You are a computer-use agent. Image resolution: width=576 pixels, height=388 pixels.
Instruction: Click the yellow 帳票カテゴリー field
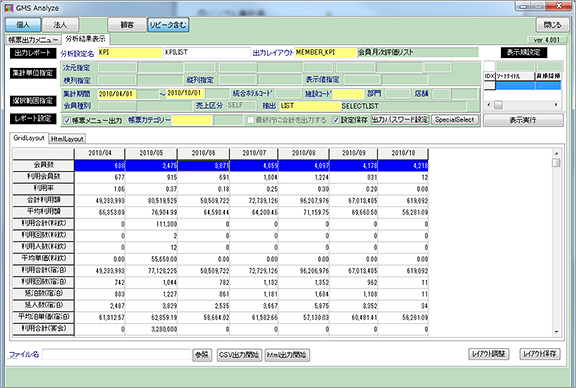click(192, 120)
